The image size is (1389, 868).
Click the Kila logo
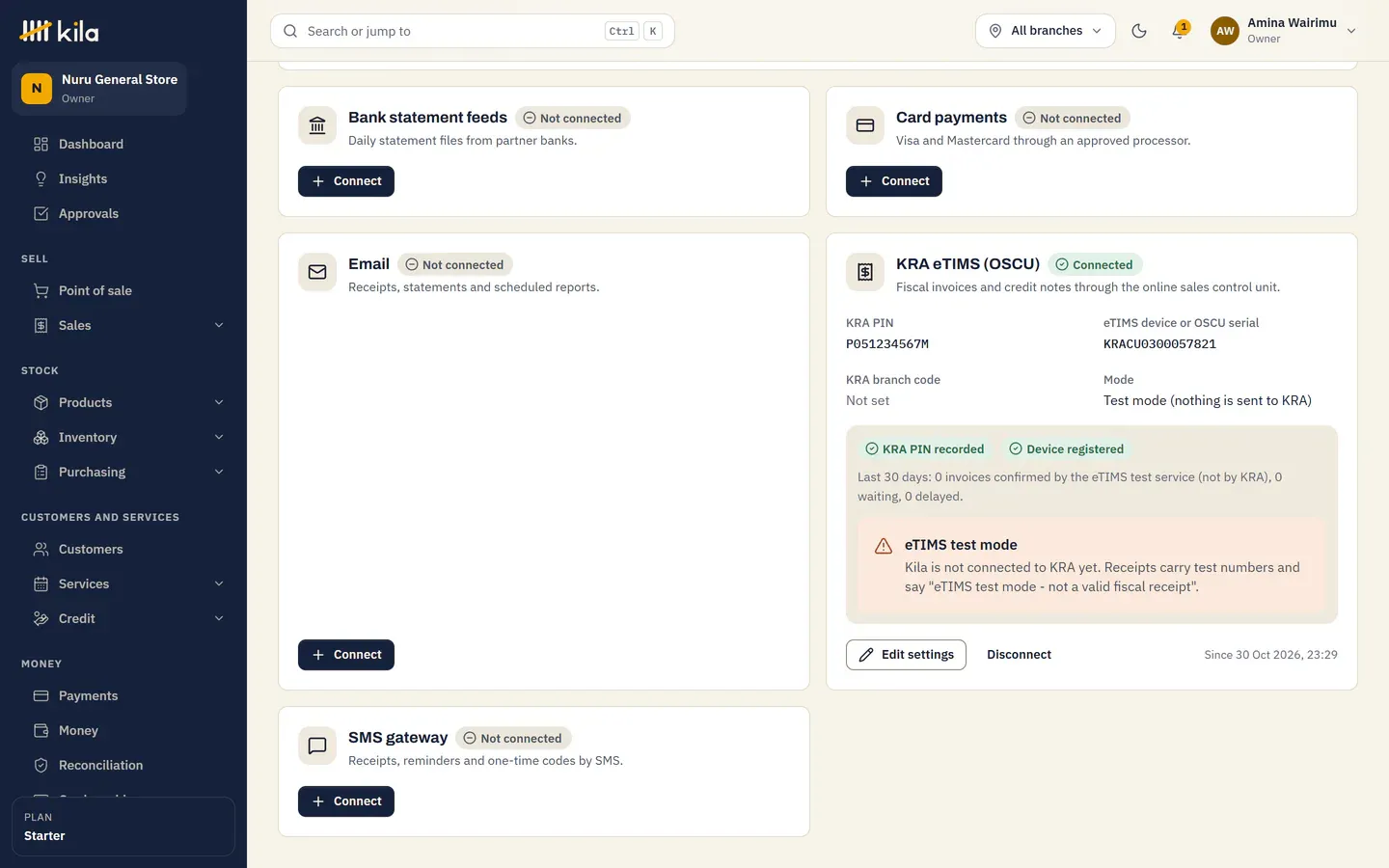[x=60, y=31]
